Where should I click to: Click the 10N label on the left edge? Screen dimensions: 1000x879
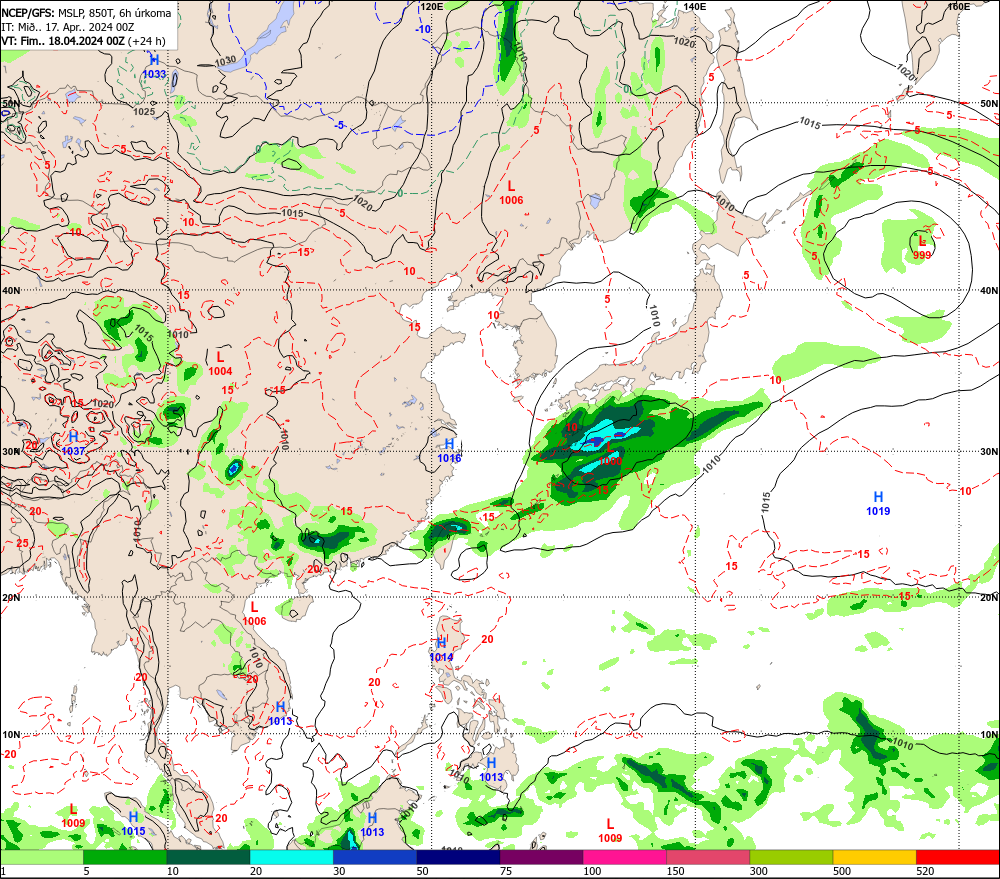pos(11,735)
